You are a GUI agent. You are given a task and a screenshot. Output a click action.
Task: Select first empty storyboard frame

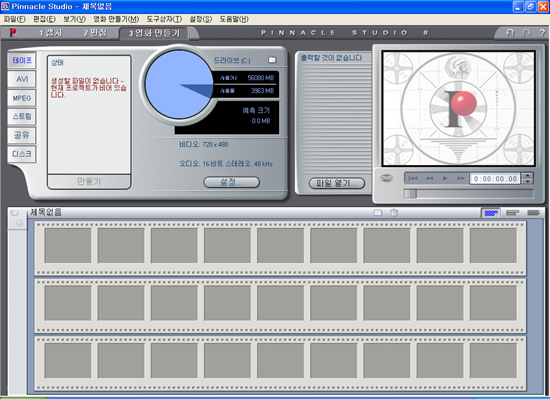pos(68,245)
